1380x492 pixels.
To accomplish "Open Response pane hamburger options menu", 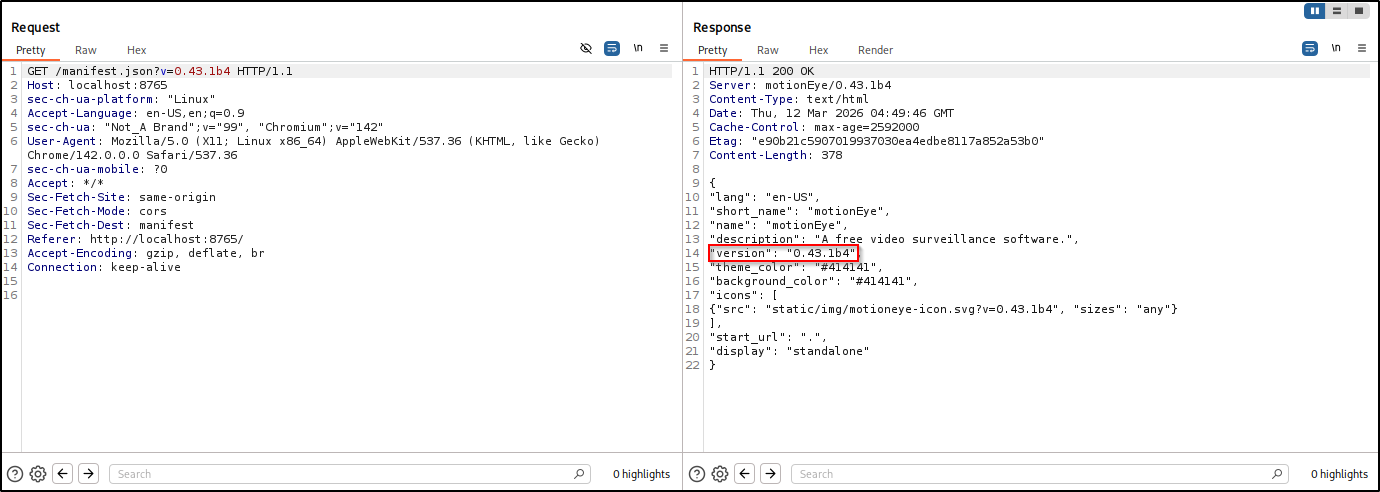I will (x=1361, y=48).
